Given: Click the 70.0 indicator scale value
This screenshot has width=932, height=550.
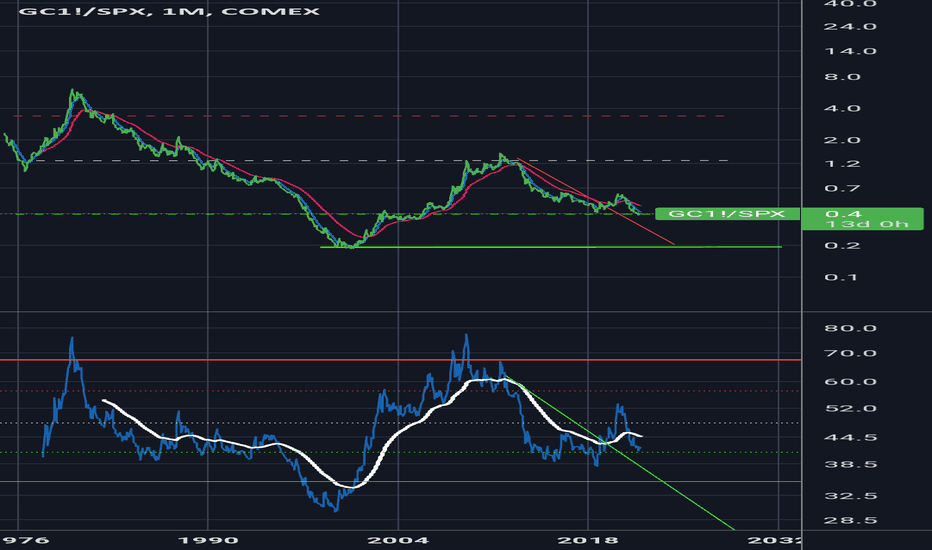Looking at the screenshot, I should [850, 353].
